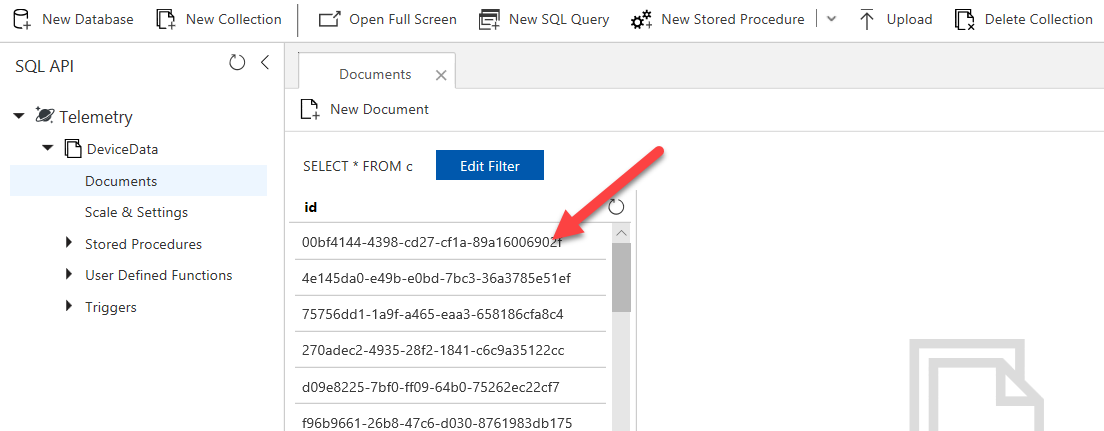Click the SQL API heading
The height and width of the screenshot is (431, 1104).
point(44,66)
